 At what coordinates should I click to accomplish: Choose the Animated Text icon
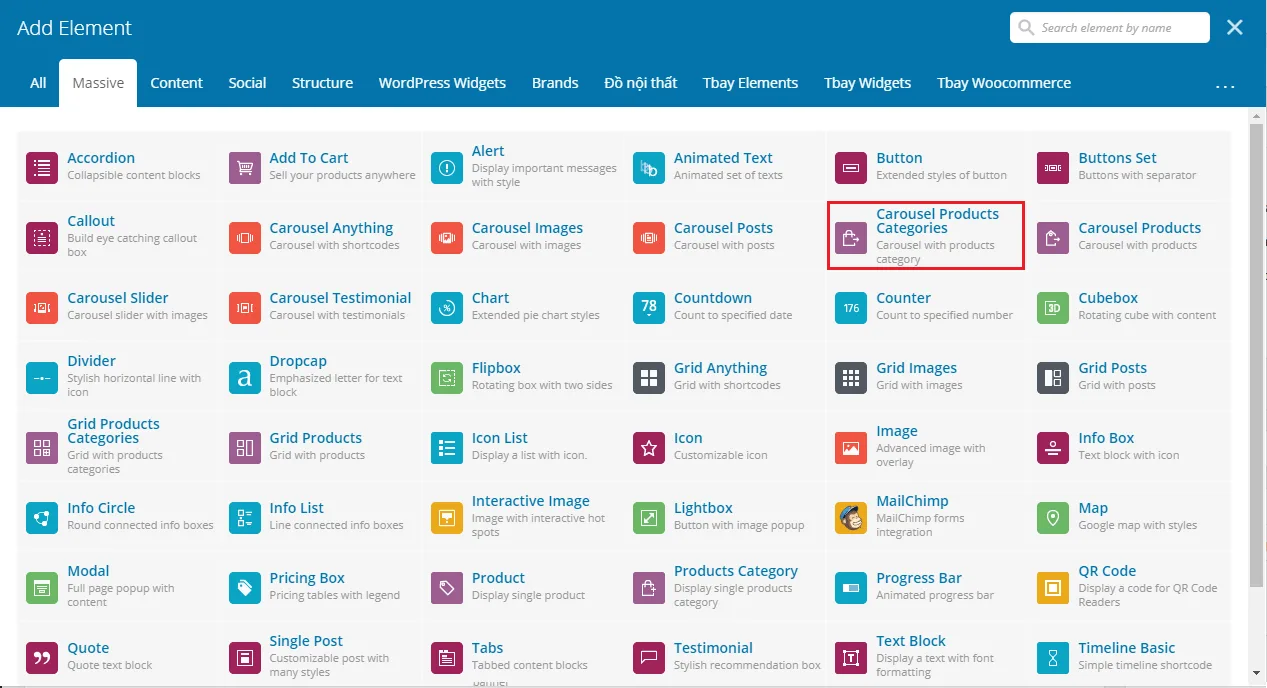(649, 168)
